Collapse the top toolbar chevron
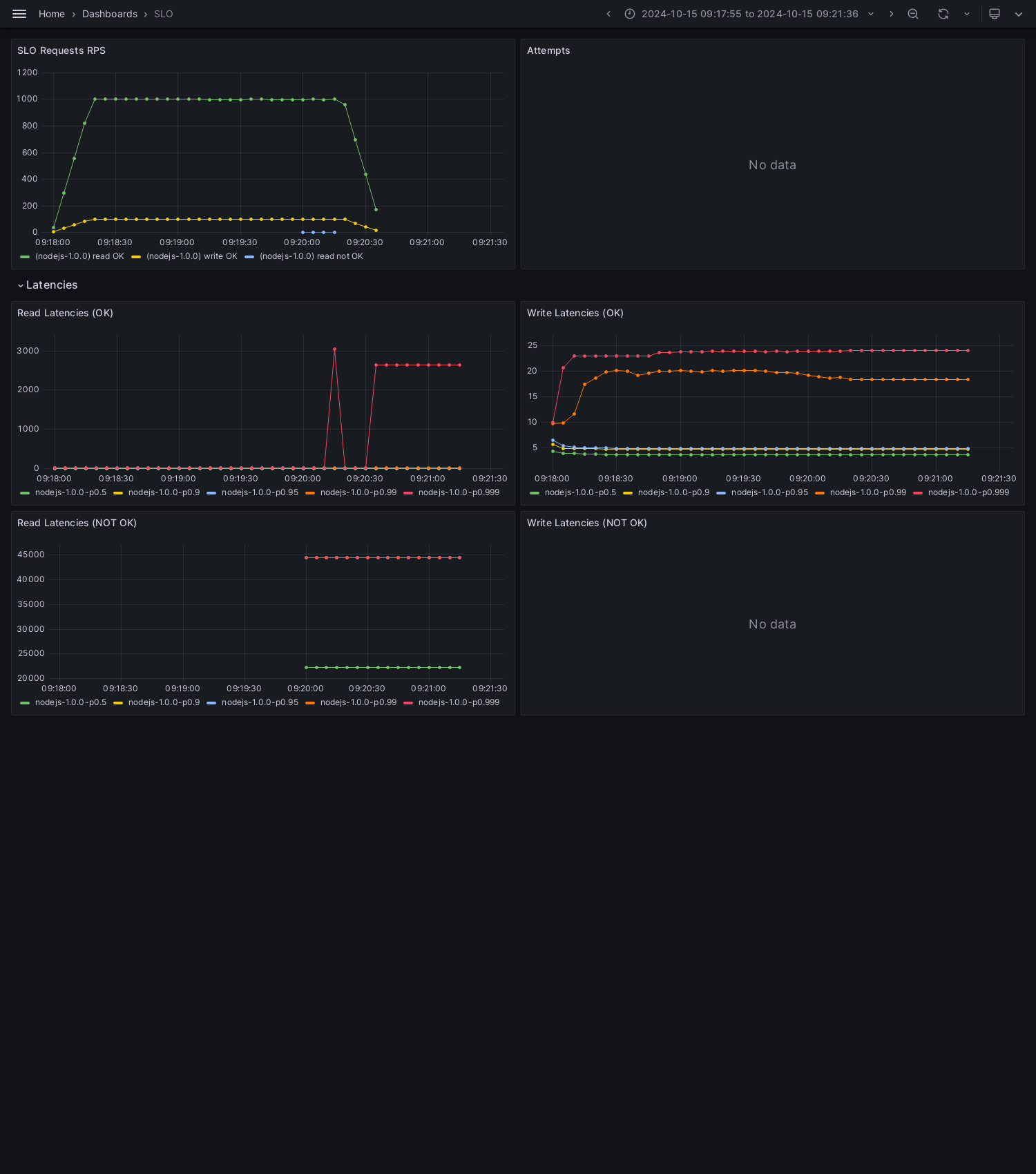The width and height of the screenshot is (1036, 1174). point(1019,14)
